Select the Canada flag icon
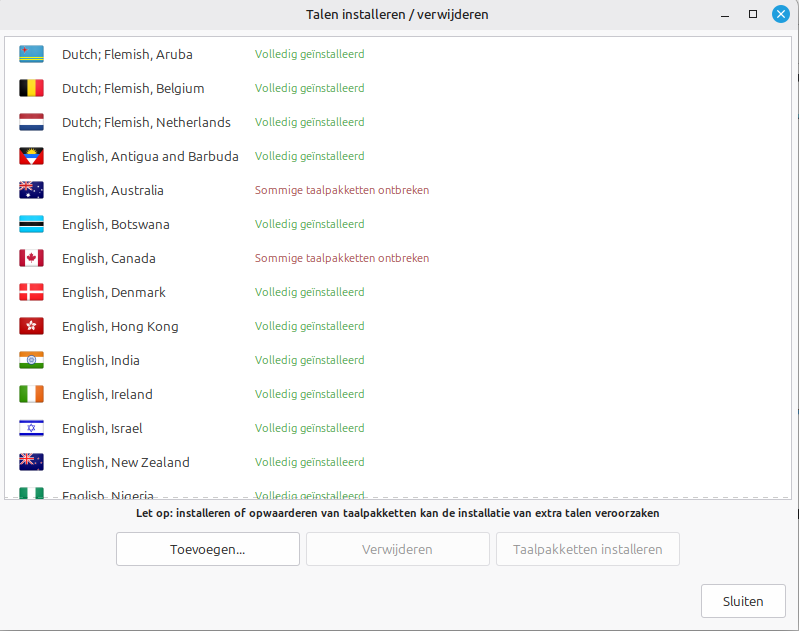Image resolution: width=799 pixels, height=631 pixels. pos(31,258)
